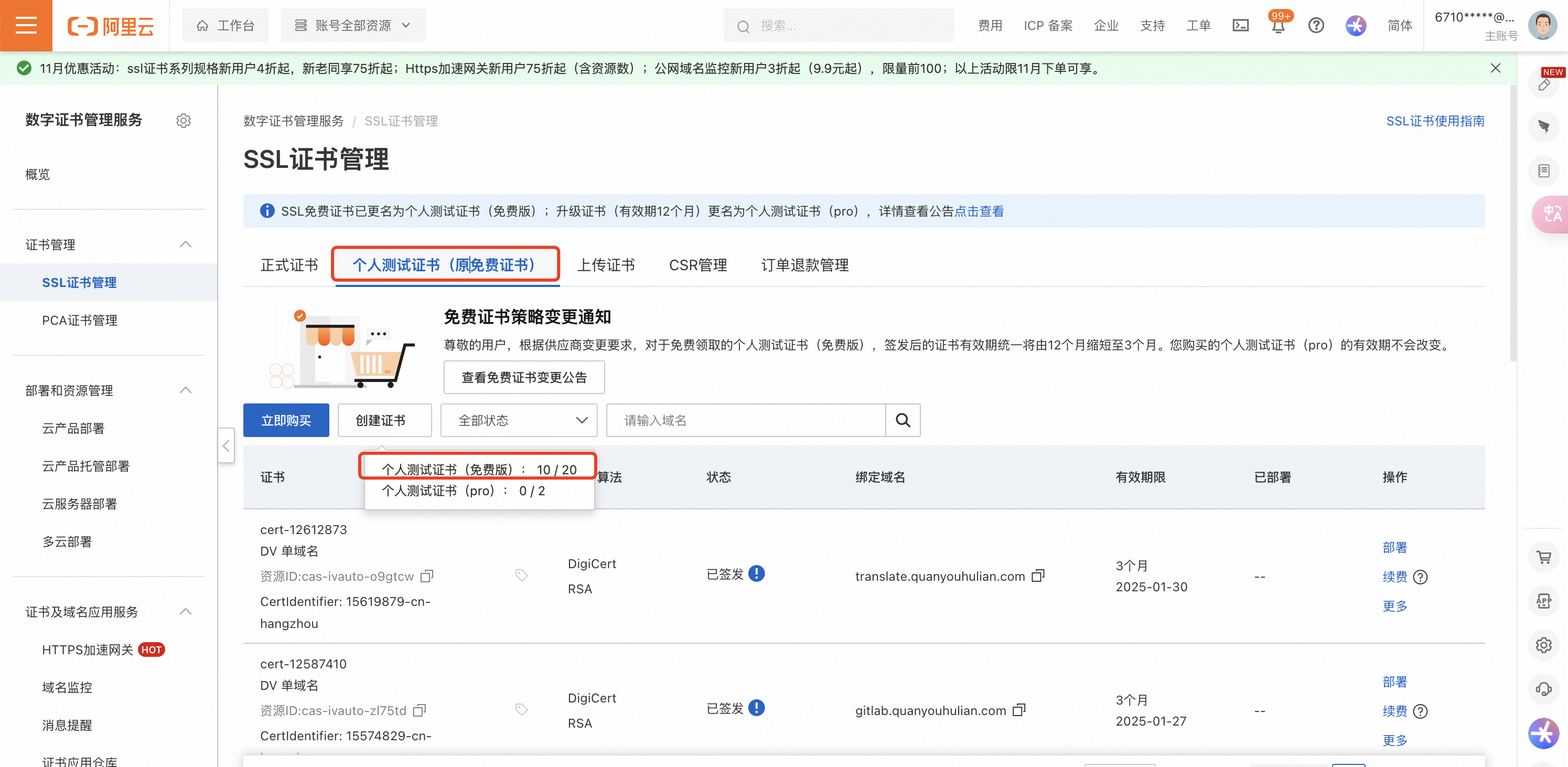Click the help question mark in top bar
This screenshot has height=767, width=1568.
(x=1316, y=26)
